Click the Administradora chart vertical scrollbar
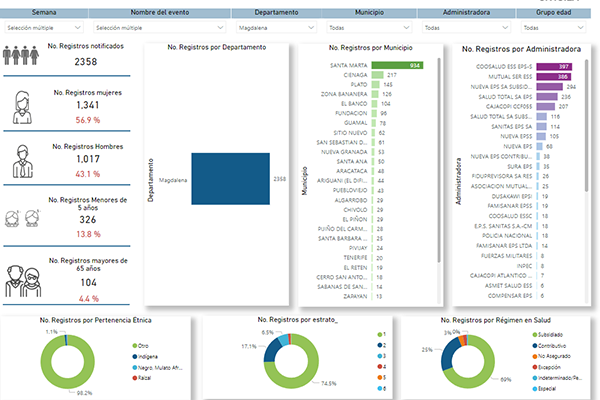600x400 pixels. click(586, 126)
